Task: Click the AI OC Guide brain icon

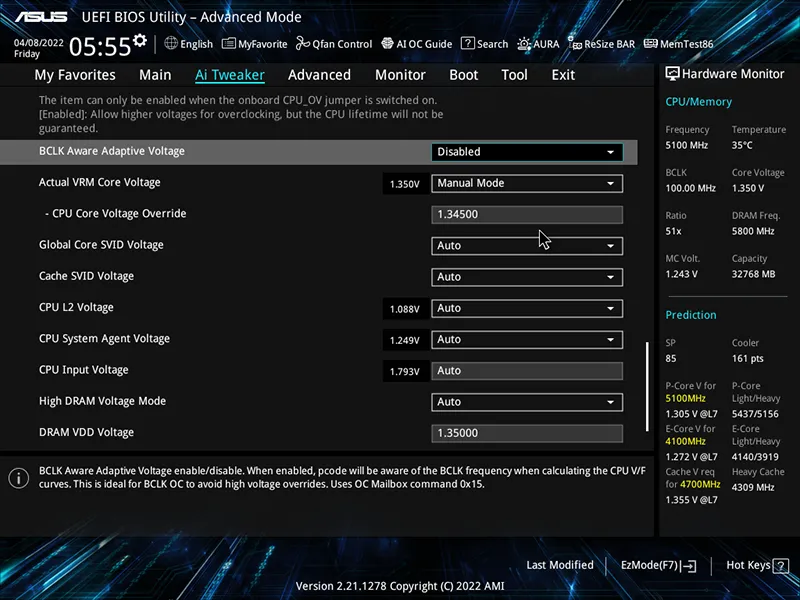Action: 387,44
